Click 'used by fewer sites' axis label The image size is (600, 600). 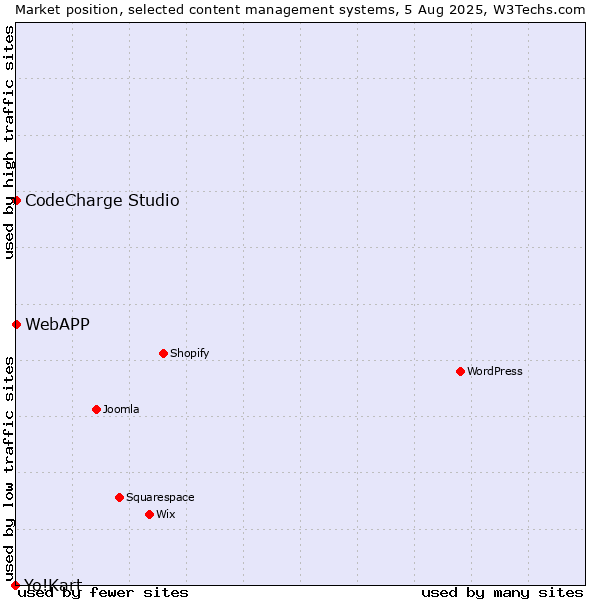pos(103,593)
